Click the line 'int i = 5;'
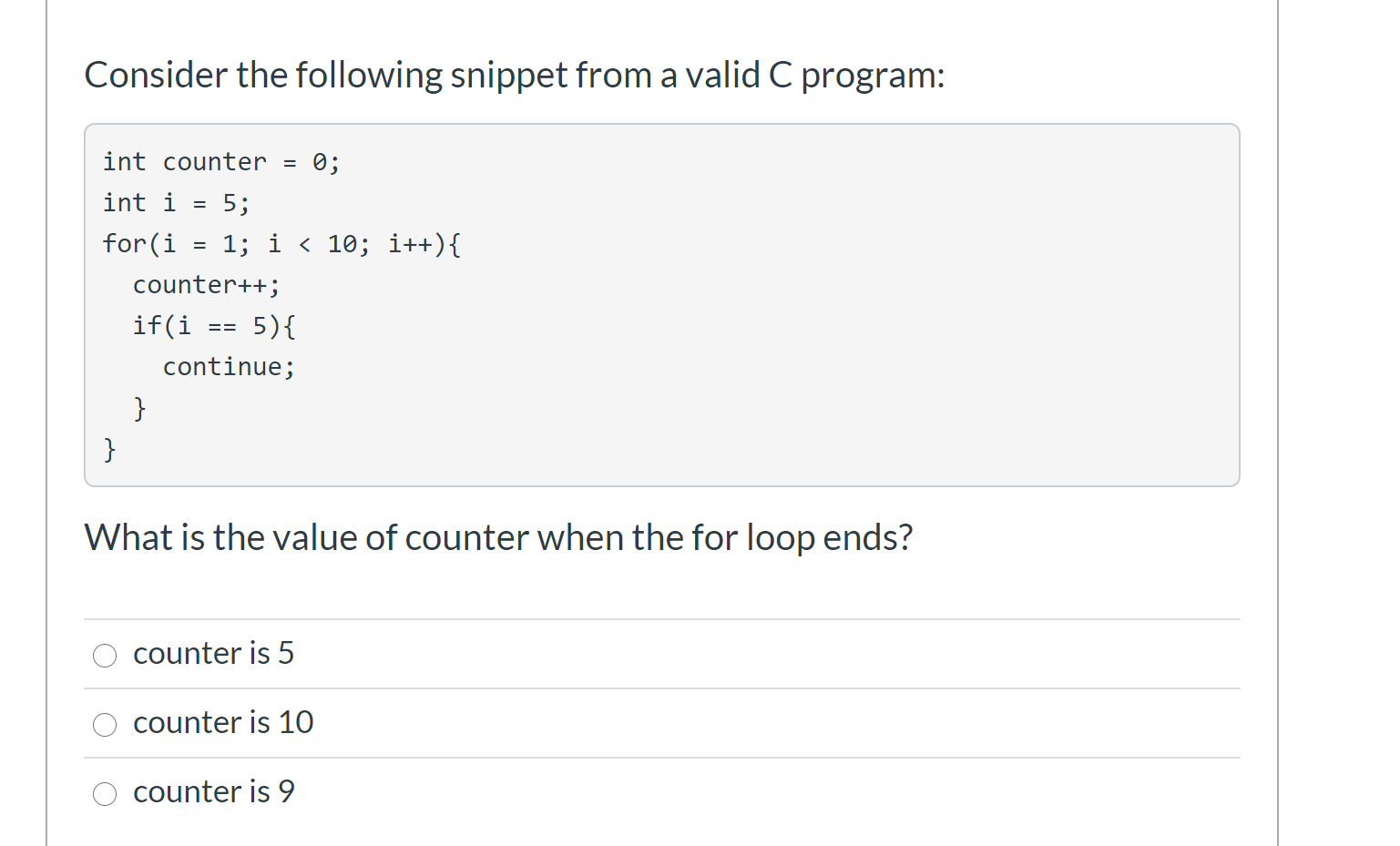Viewport: 1400px width, 846px height. pyautogui.click(x=176, y=202)
